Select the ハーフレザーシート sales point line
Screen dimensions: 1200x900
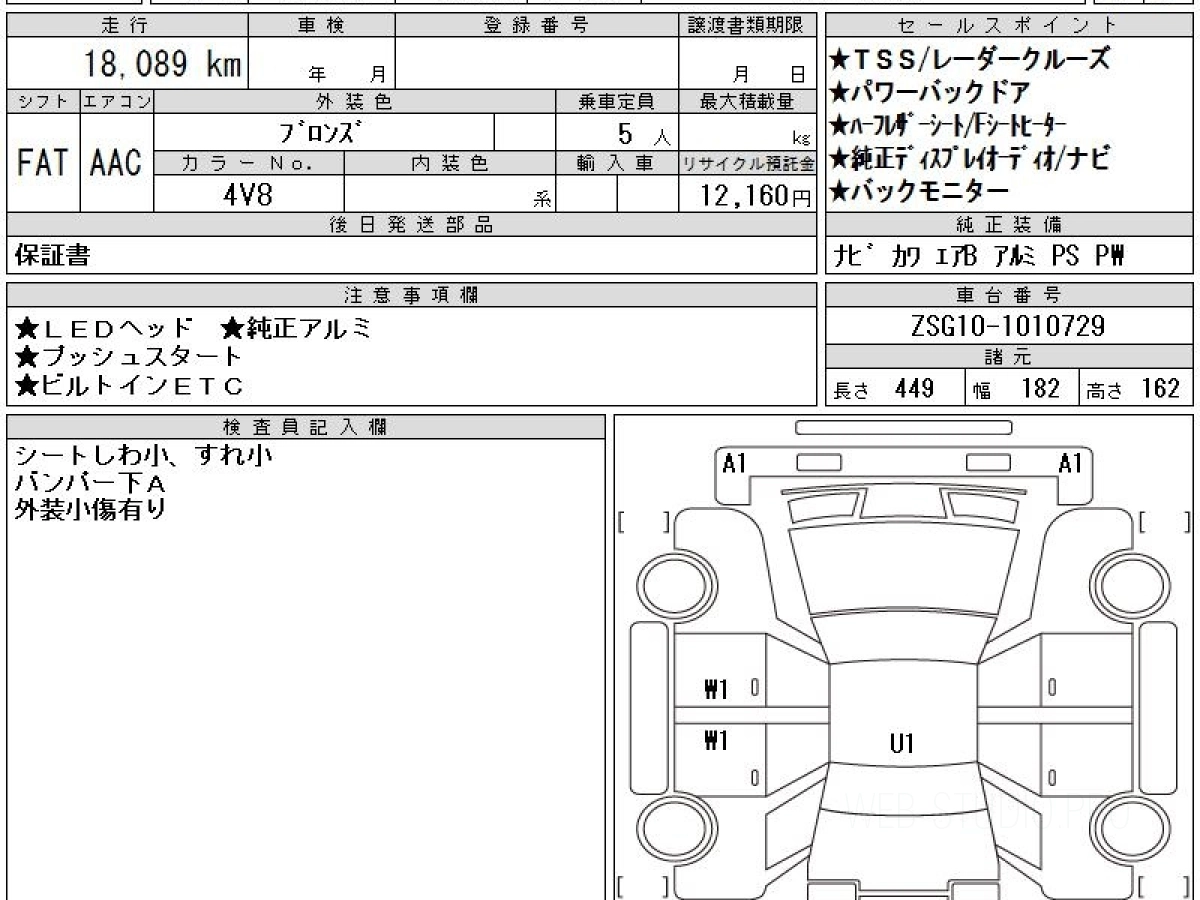(x=949, y=125)
